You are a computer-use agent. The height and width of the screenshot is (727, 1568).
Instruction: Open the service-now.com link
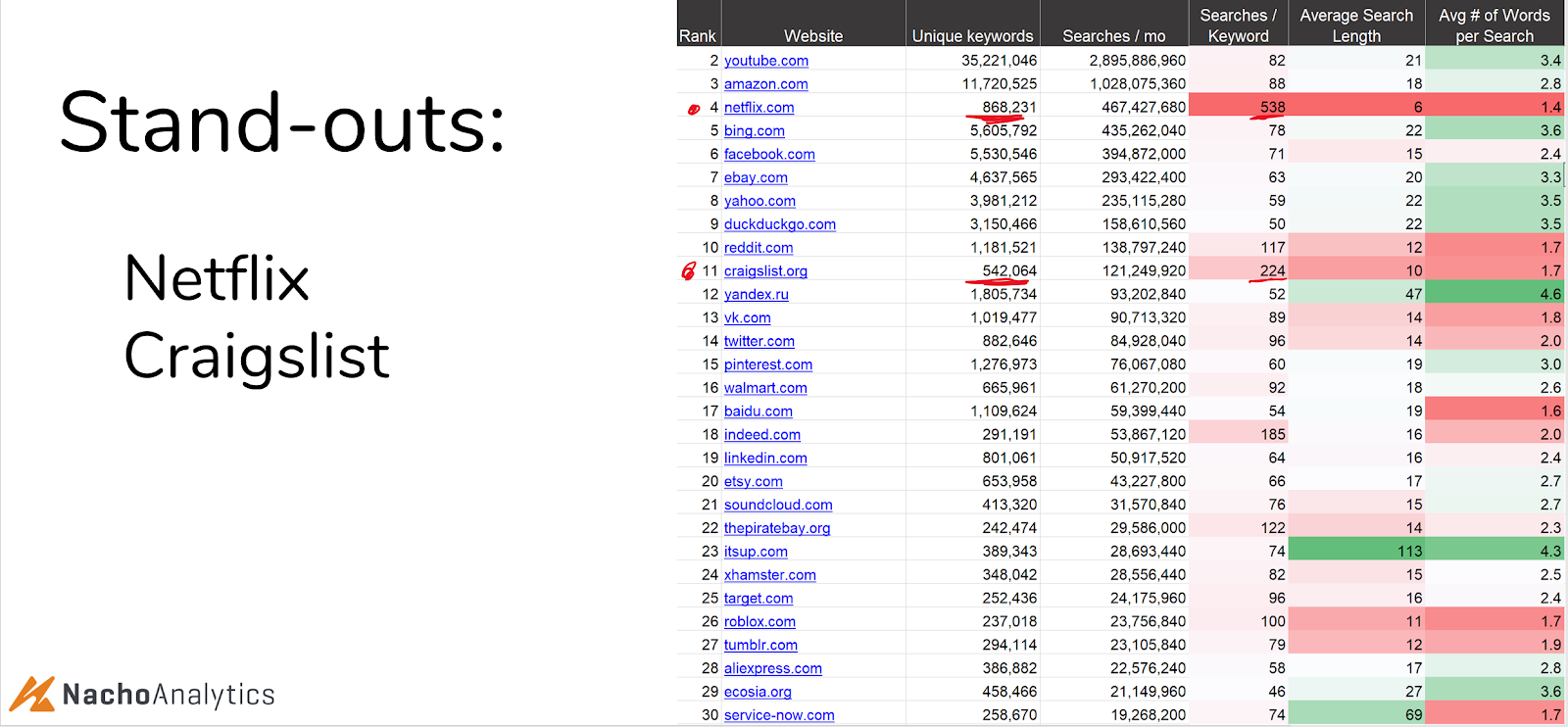(779, 715)
